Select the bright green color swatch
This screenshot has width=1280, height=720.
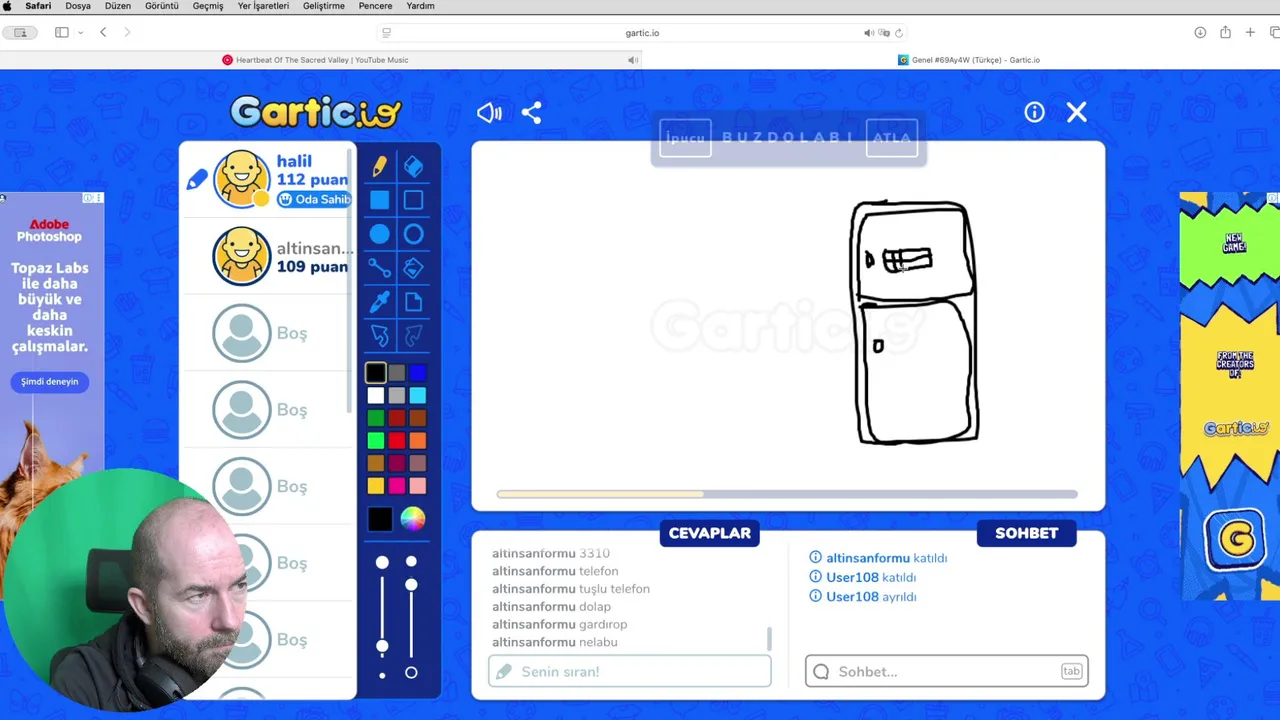tap(376, 441)
